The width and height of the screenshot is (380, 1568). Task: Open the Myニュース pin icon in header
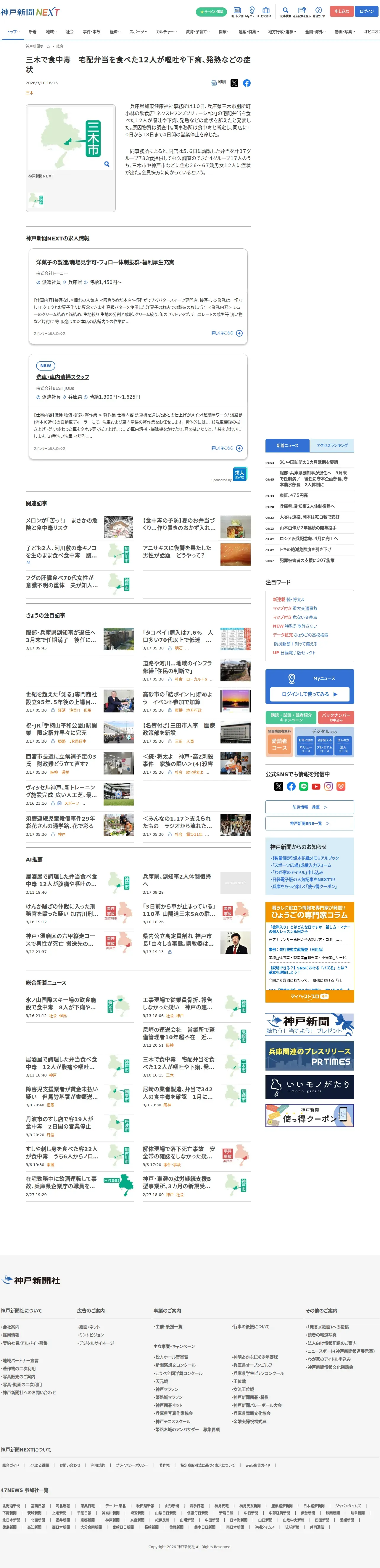(x=252, y=10)
